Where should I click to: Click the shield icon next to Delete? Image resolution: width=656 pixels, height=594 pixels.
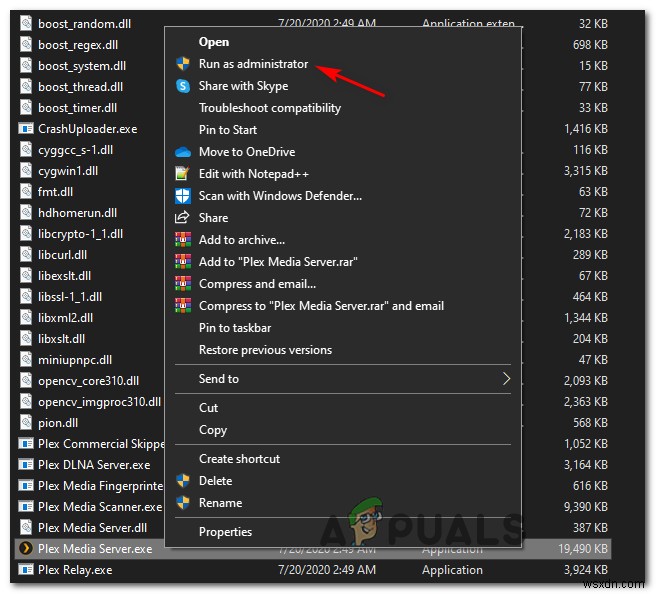click(x=183, y=481)
